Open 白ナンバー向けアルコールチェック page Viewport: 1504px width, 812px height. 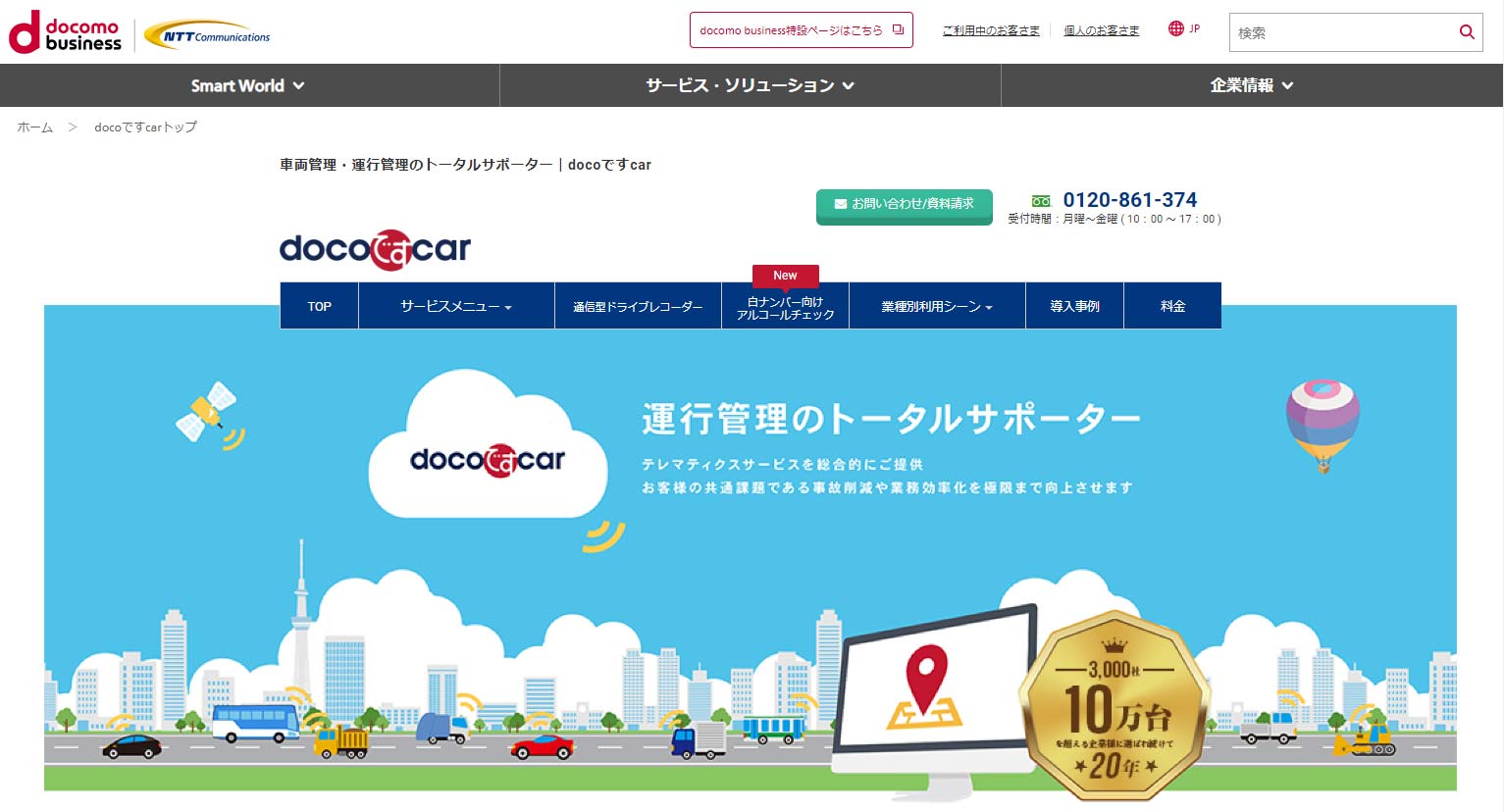pos(785,308)
